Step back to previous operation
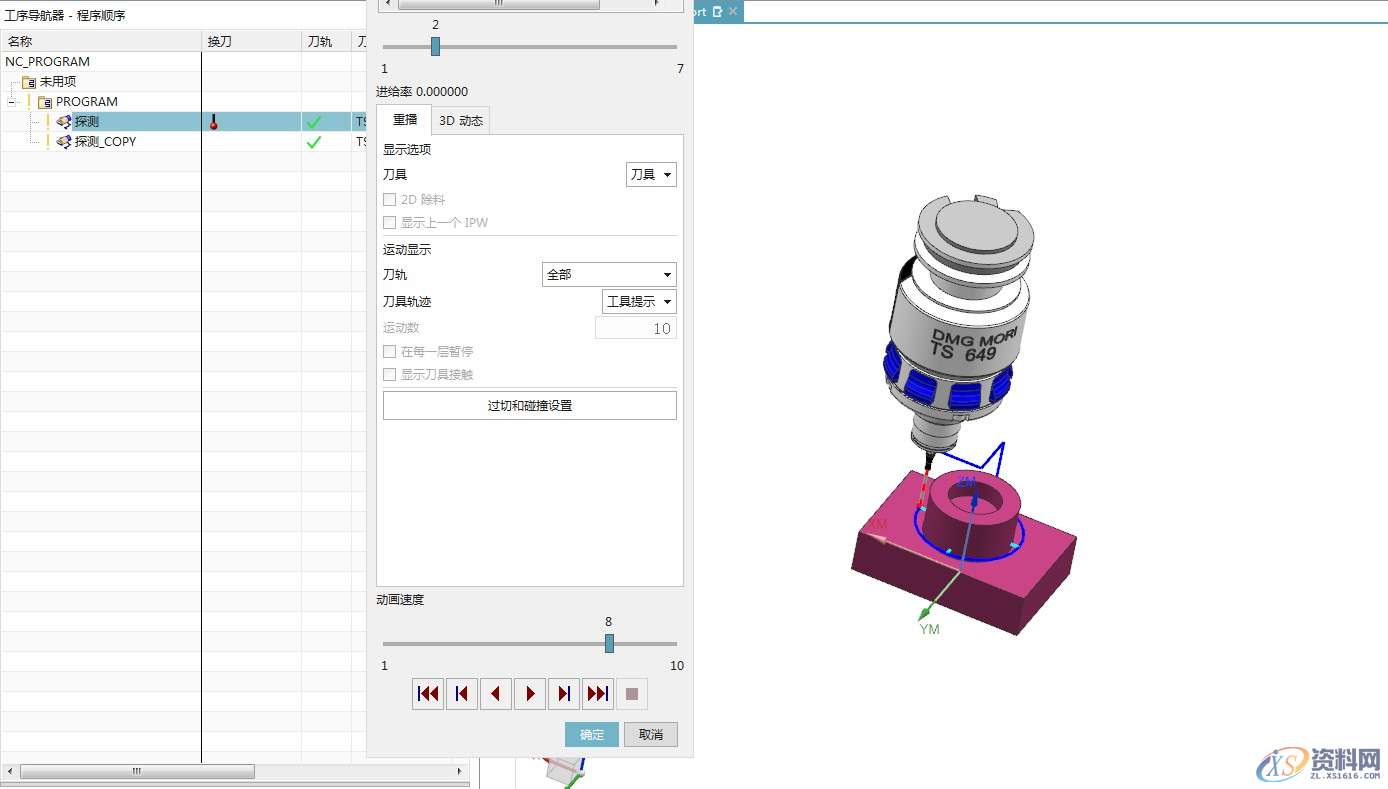This screenshot has height=789, width=1388. tap(462, 694)
